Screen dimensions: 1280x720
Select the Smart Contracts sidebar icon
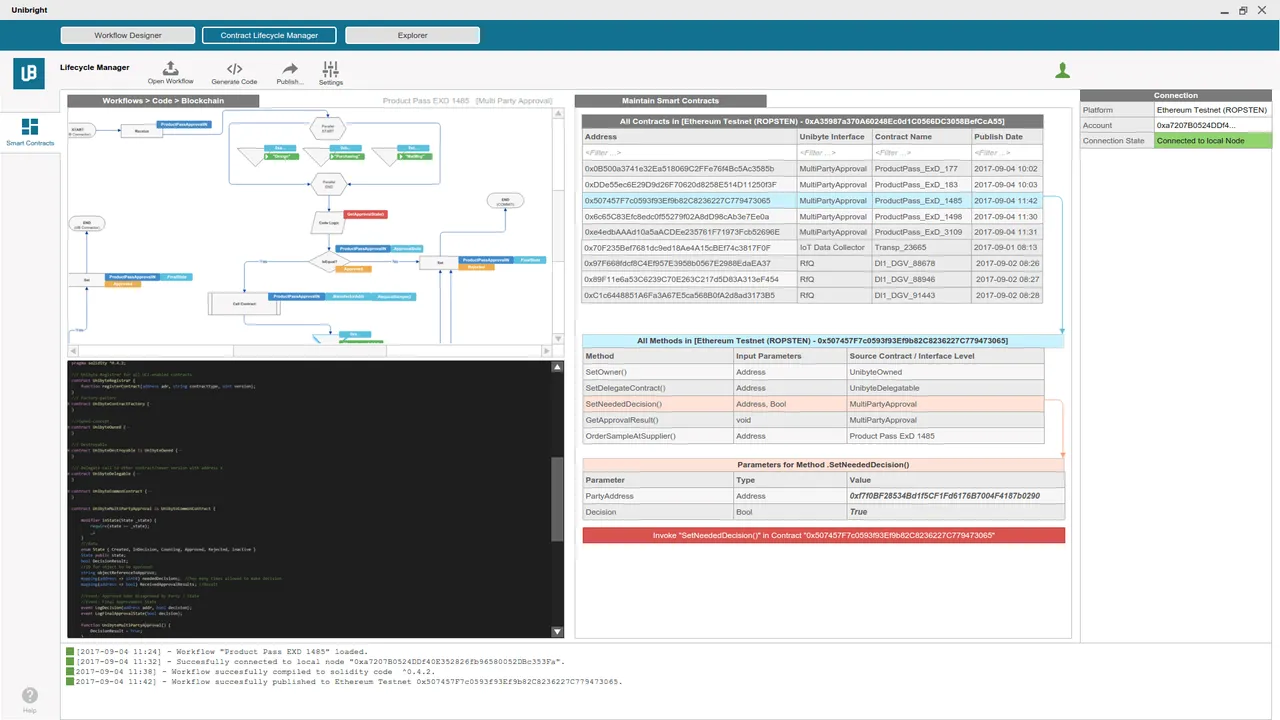(30, 127)
